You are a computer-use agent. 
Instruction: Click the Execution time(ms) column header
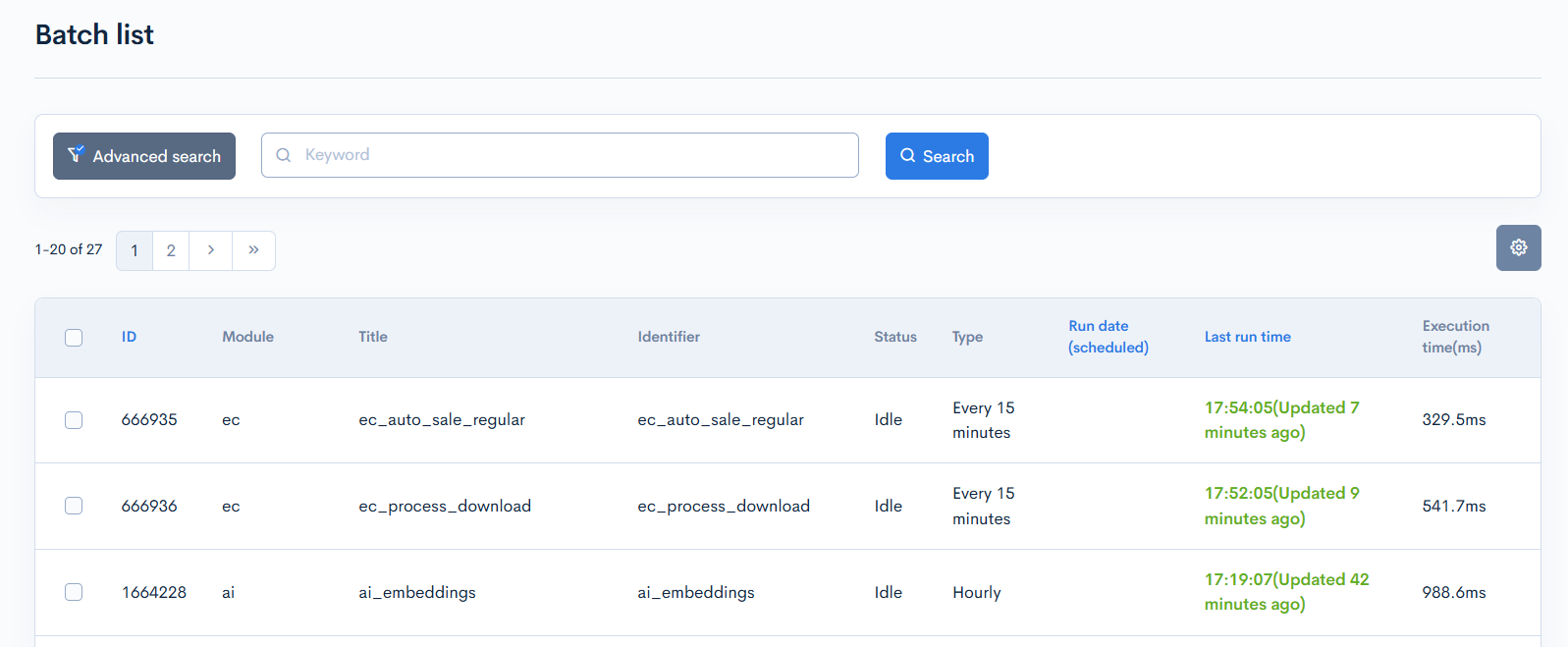1456,337
